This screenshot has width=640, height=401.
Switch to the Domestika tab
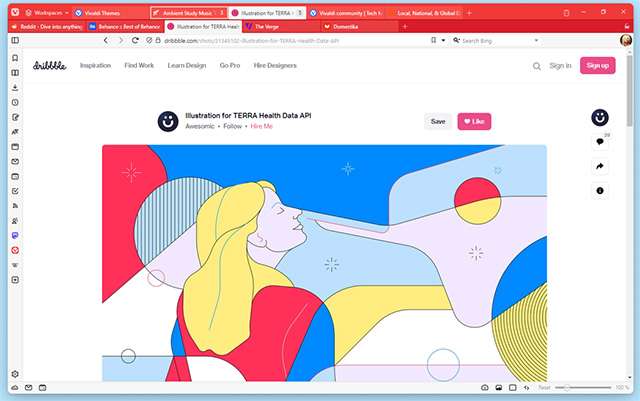pos(360,27)
